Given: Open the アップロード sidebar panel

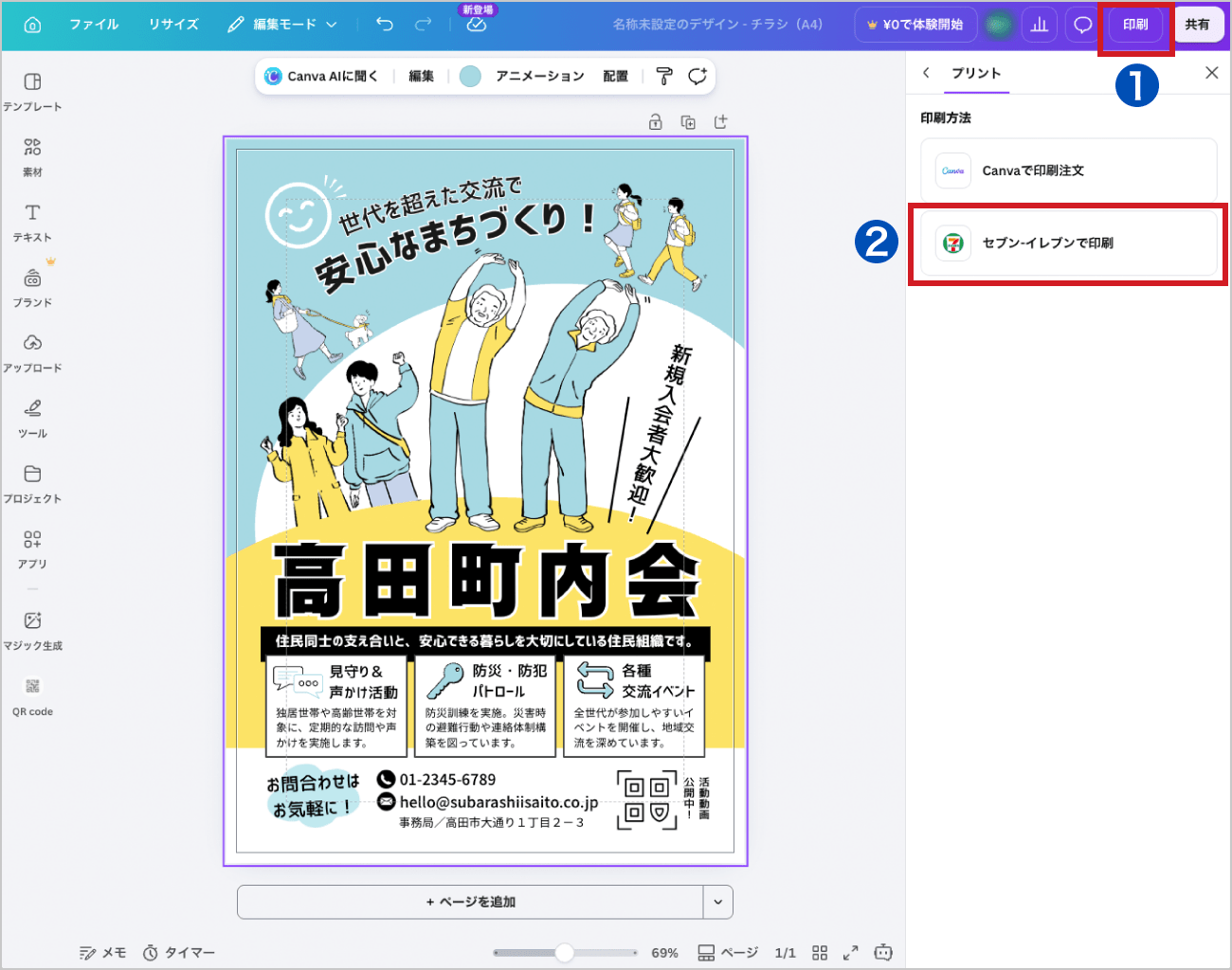Looking at the screenshot, I should [32, 353].
